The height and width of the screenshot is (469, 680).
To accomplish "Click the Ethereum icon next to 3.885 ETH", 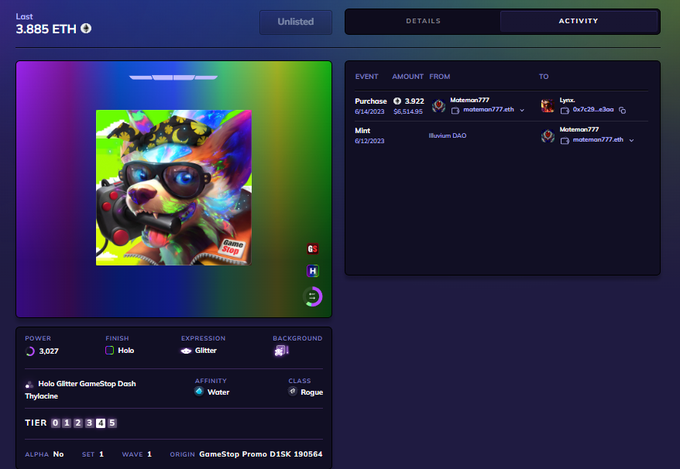I will tap(86, 29).
